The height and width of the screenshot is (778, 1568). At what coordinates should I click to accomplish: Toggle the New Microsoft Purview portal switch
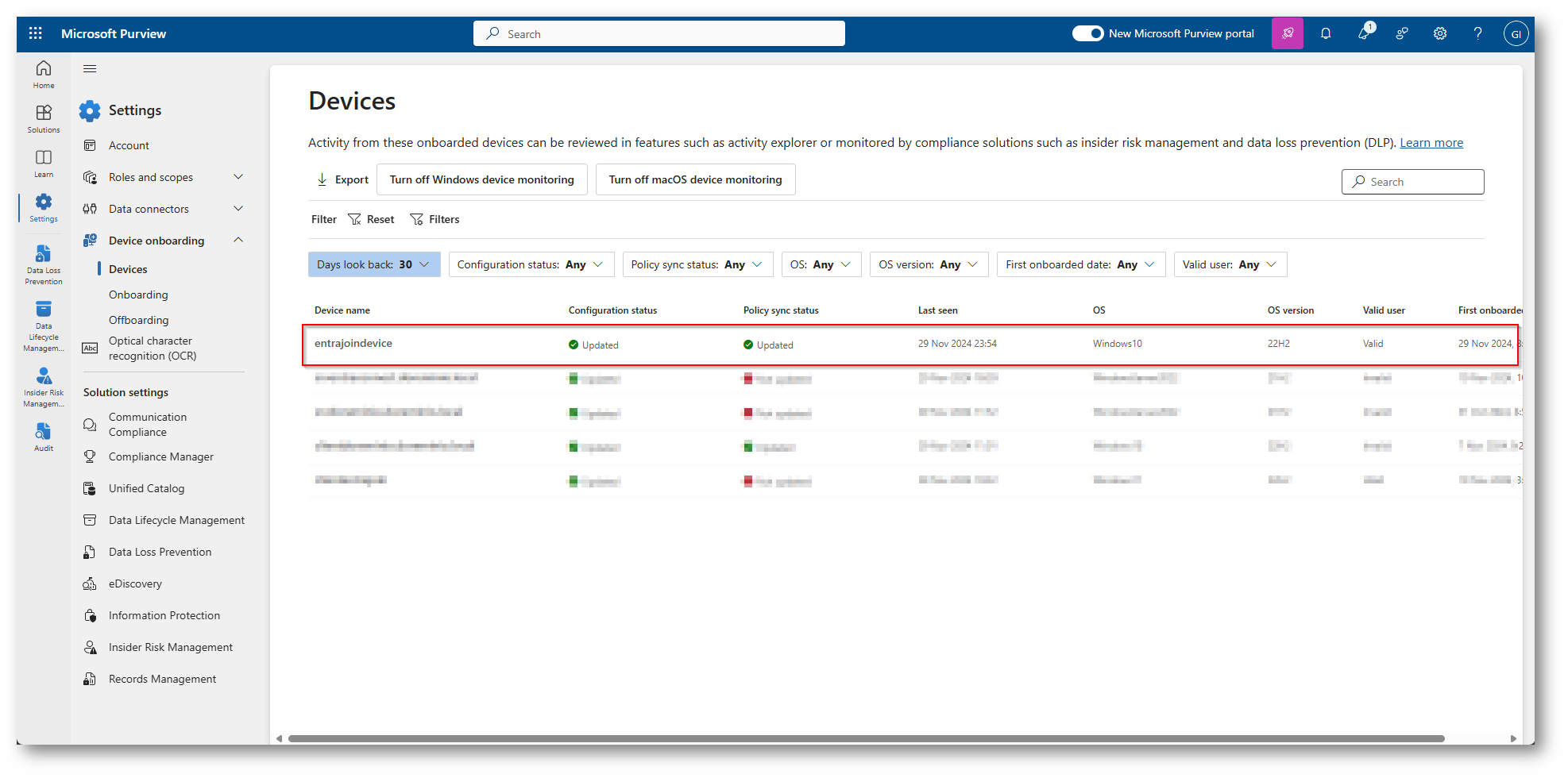click(x=1087, y=33)
